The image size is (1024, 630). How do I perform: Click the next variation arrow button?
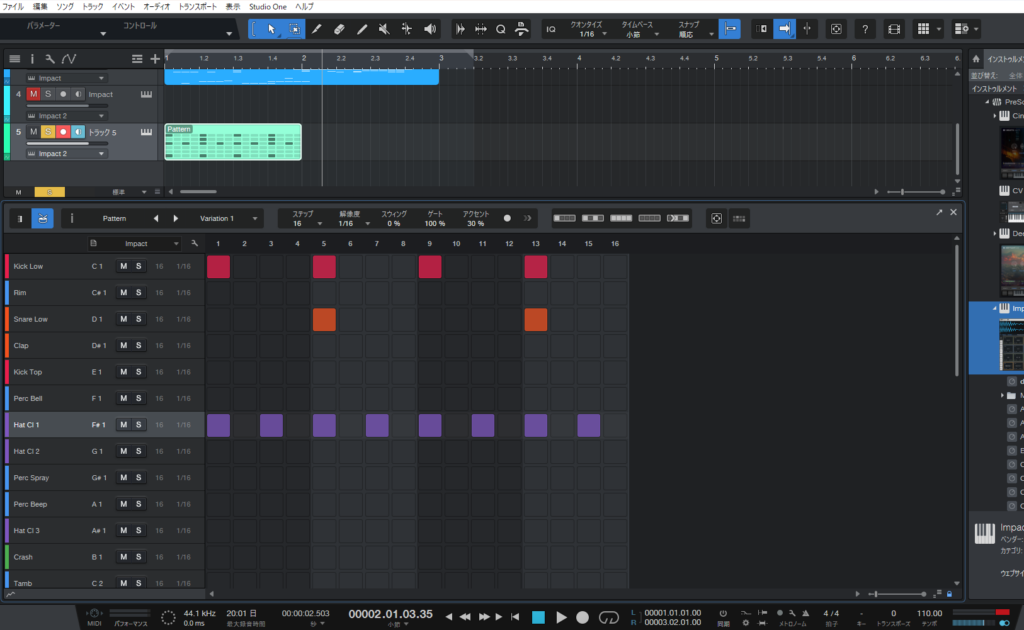[x=176, y=218]
